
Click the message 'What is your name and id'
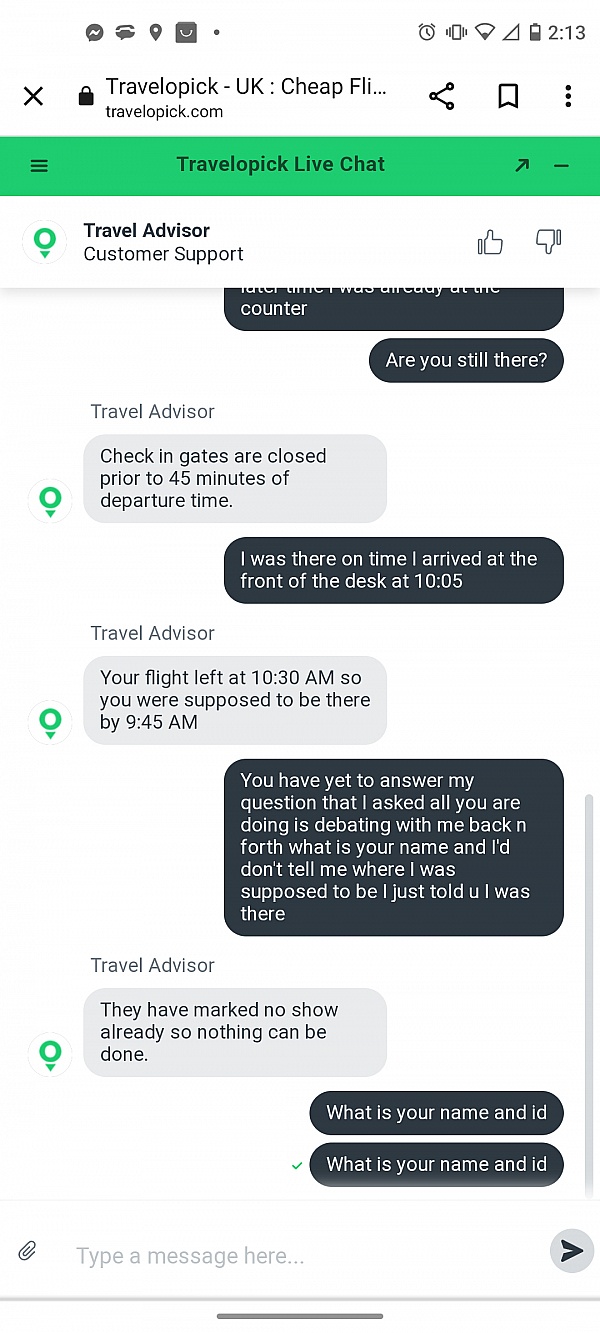(436, 1113)
